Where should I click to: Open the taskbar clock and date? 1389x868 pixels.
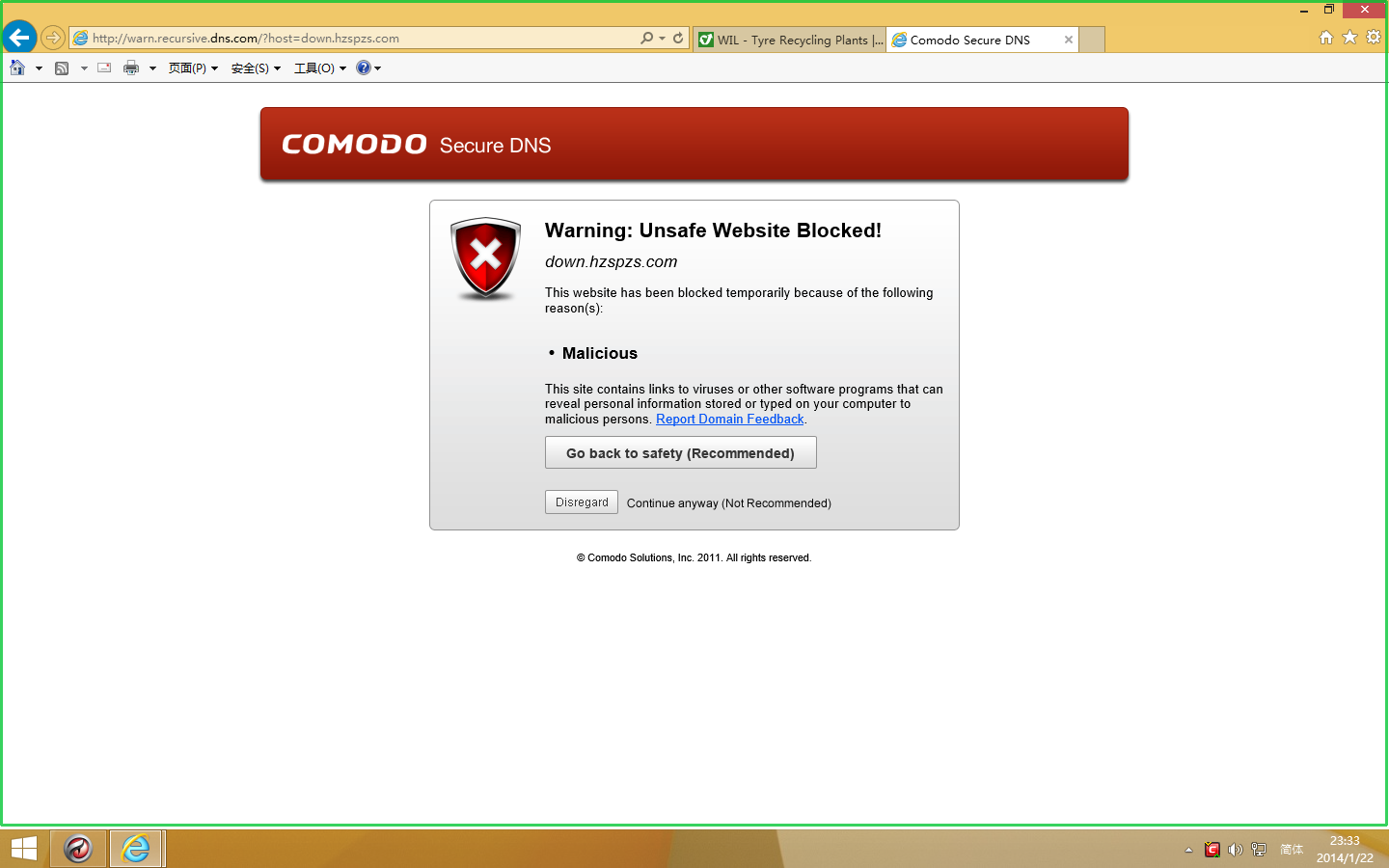click(1345, 850)
